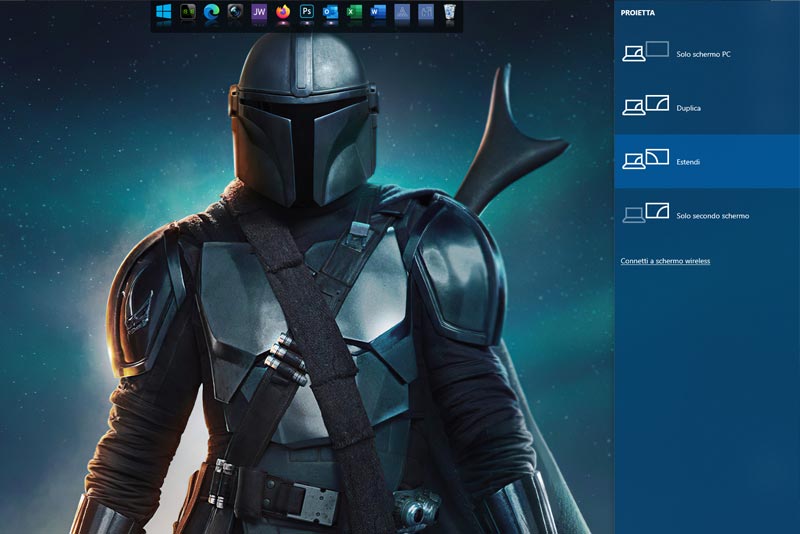Select 'Solo schermo PC' projection mode
This screenshot has width=800, height=534.
[x=707, y=54]
